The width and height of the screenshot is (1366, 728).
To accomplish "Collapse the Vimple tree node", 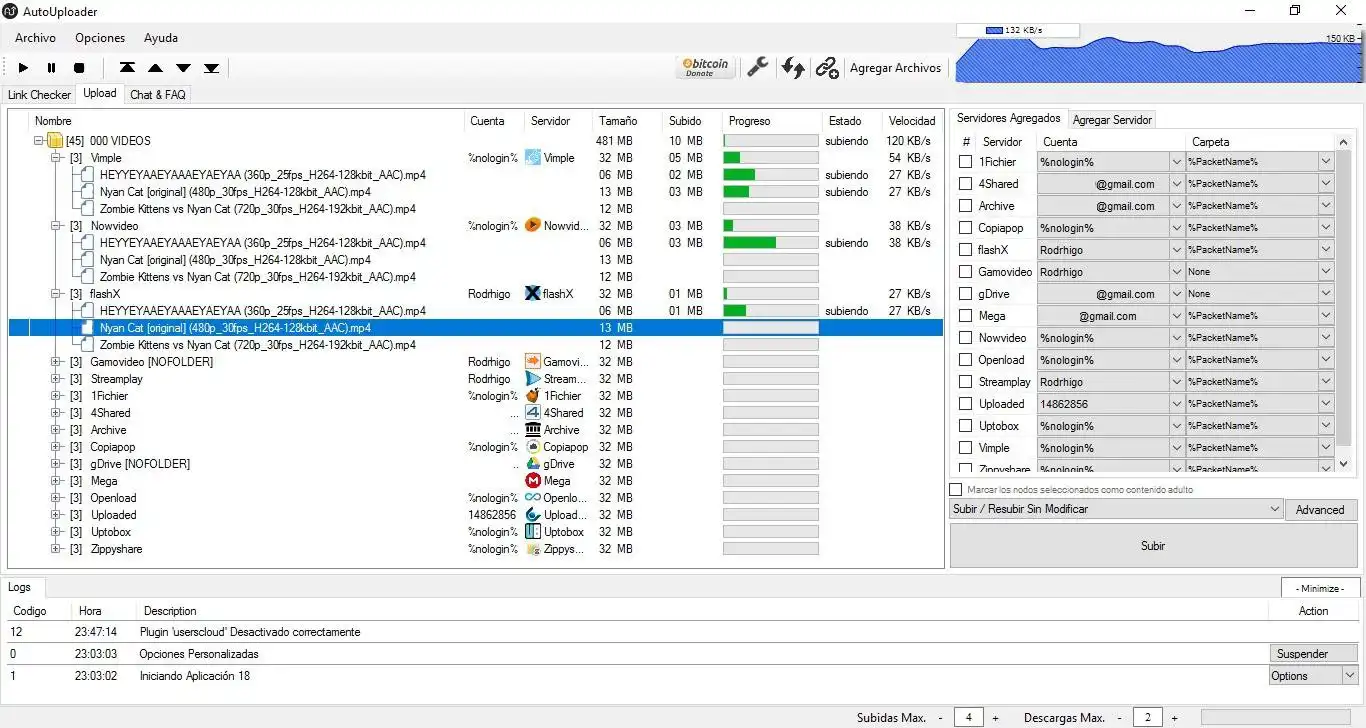I will pyautogui.click(x=56, y=158).
